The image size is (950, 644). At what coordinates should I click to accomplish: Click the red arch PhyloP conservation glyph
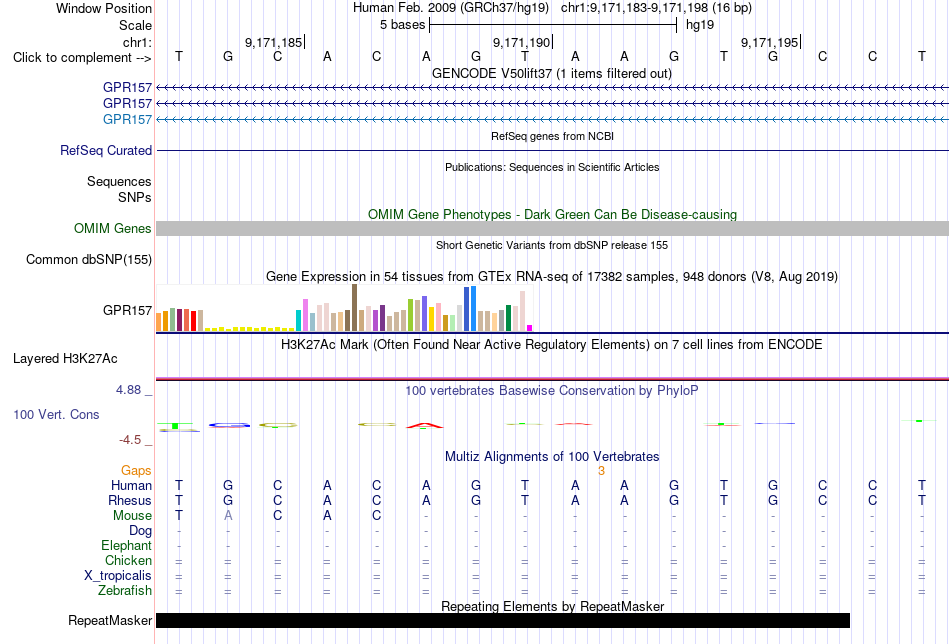point(425,425)
